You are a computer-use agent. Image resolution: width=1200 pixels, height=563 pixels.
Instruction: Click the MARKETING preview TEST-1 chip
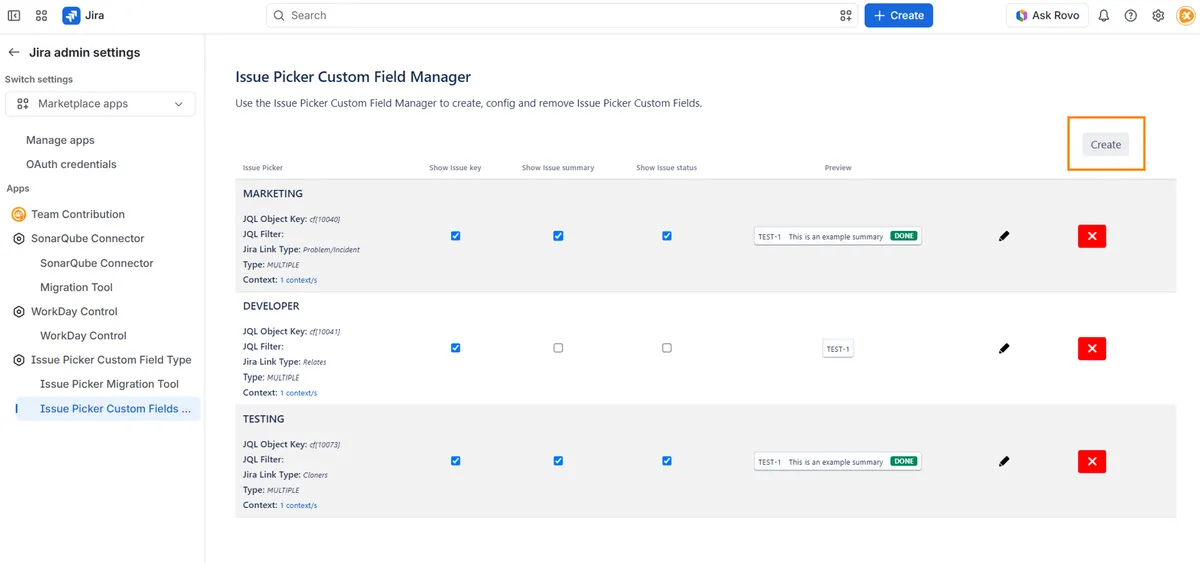pos(838,237)
